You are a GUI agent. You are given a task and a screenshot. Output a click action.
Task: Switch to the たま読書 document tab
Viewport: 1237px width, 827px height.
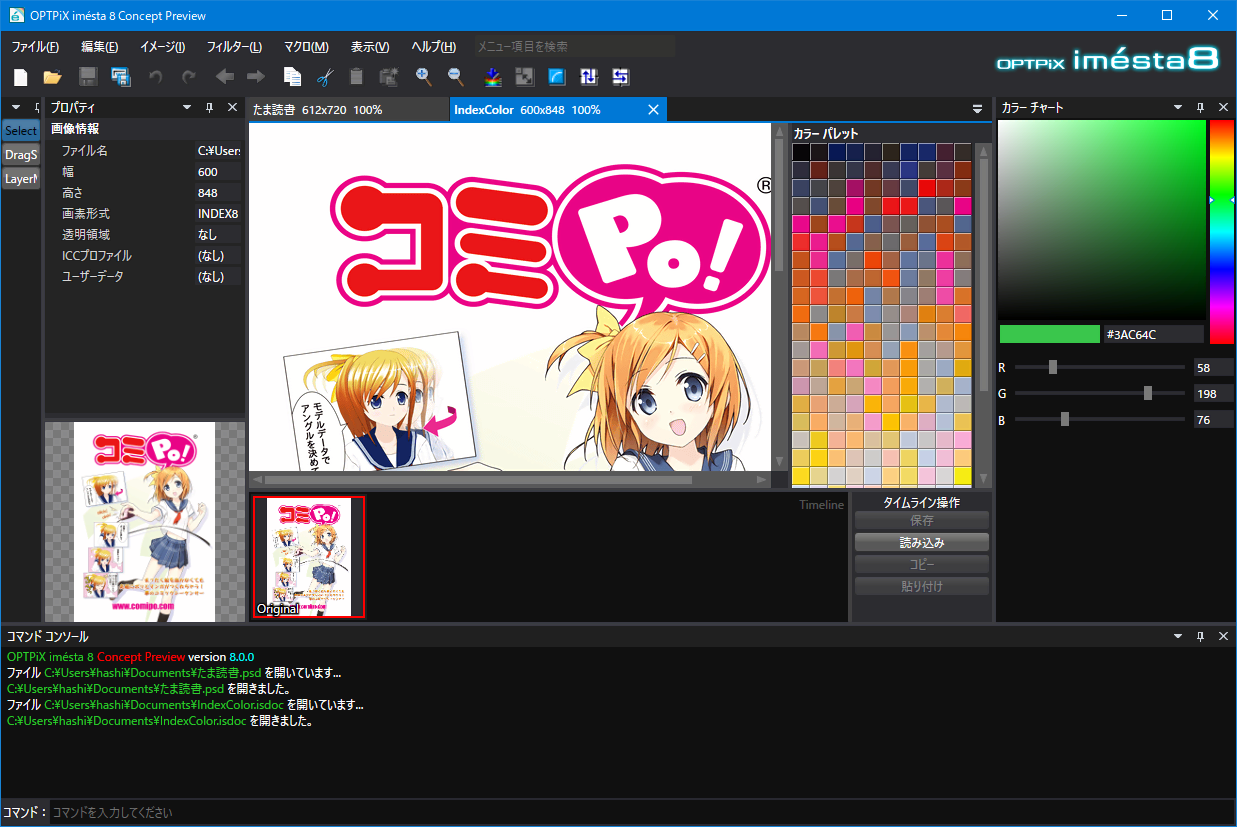[x=346, y=110]
